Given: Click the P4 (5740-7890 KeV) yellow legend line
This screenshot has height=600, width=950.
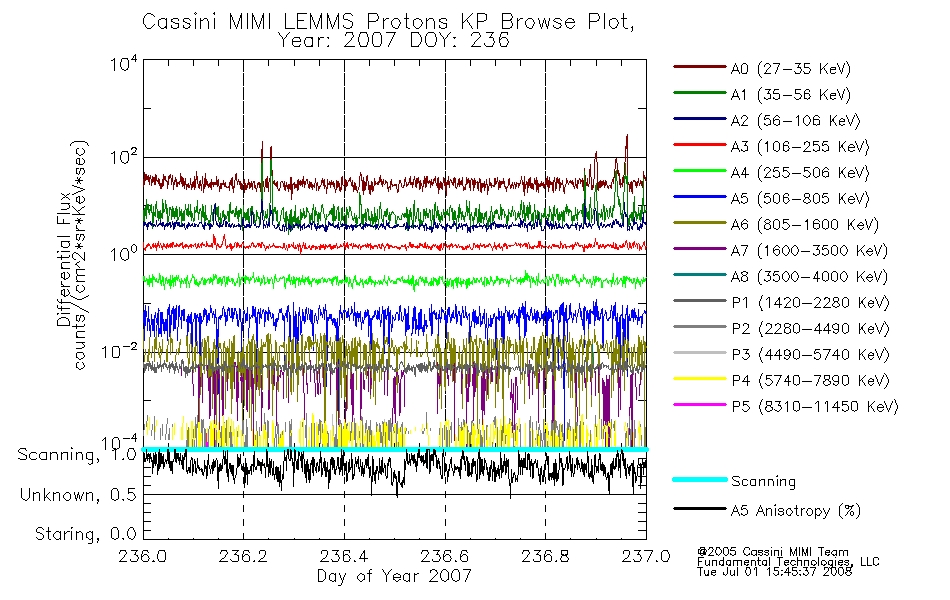Looking at the screenshot, I should pos(700,379).
